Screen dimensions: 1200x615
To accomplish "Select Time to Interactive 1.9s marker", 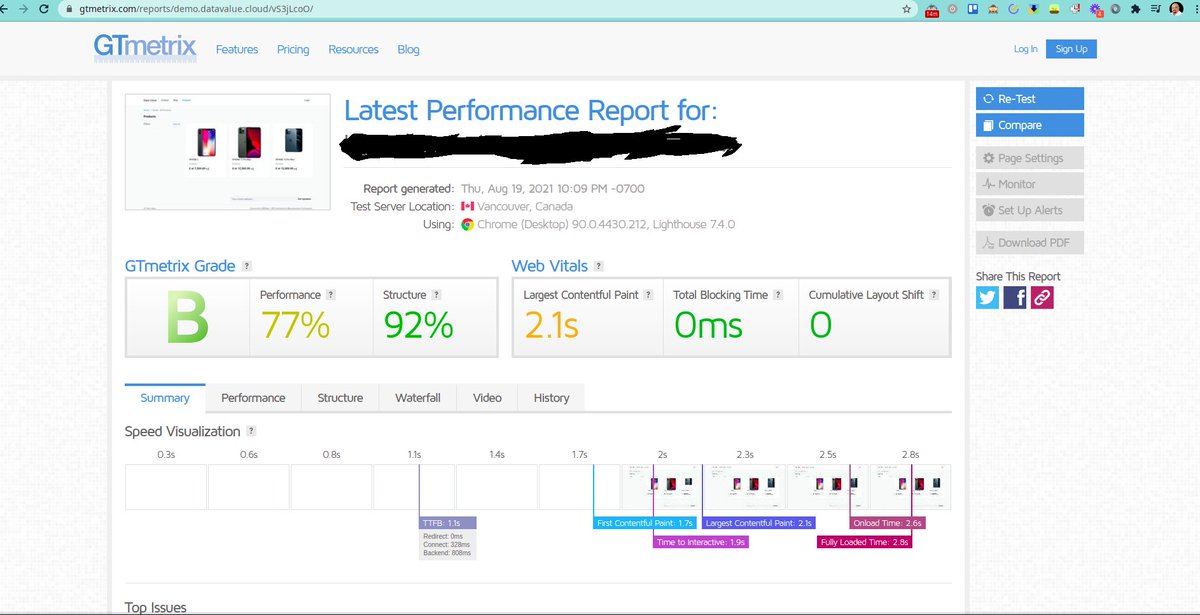I will (701, 542).
